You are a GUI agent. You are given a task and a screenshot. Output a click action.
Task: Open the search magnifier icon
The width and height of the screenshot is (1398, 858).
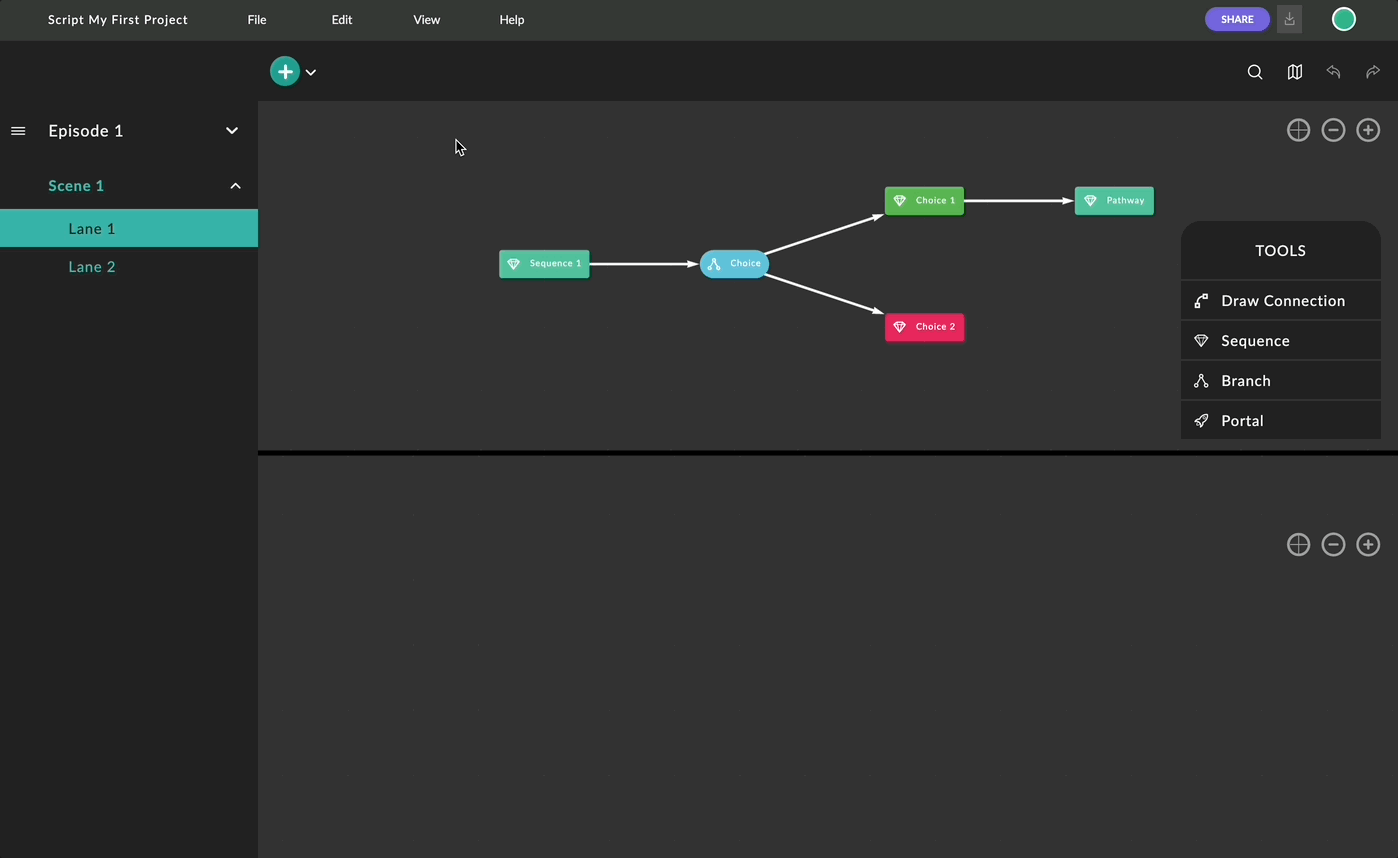click(1255, 72)
